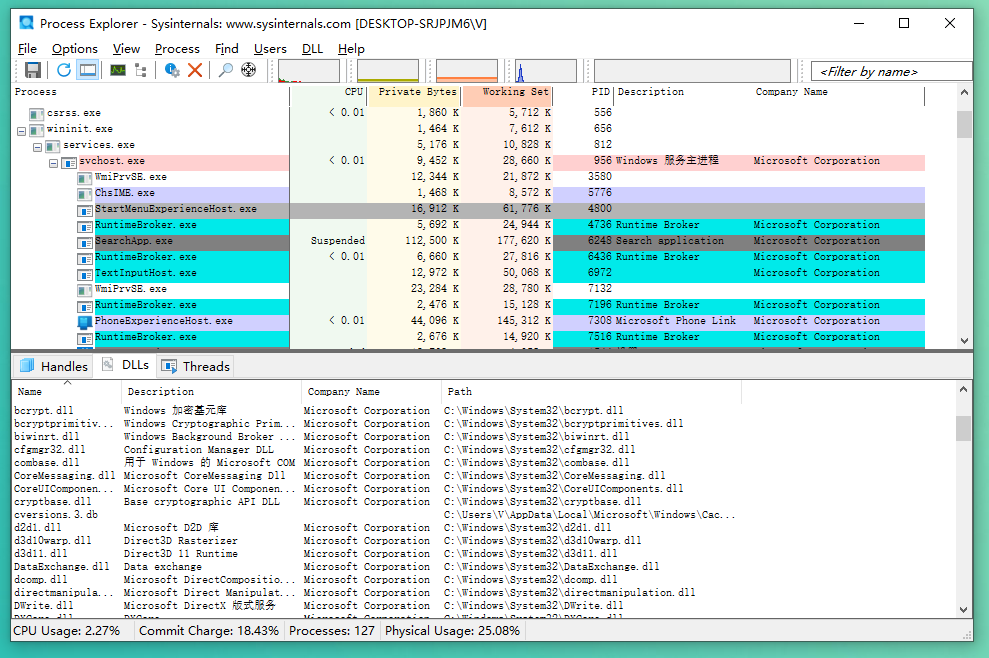This screenshot has width=989, height=658.
Task: Click the yellow commit history mini graph
Action: coord(387,71)
